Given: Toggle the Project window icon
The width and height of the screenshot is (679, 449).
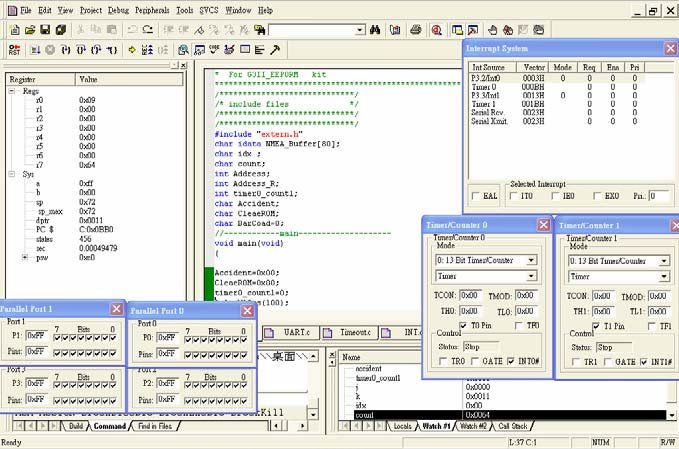Looking at the screenshot, I should tap(457, 30).
